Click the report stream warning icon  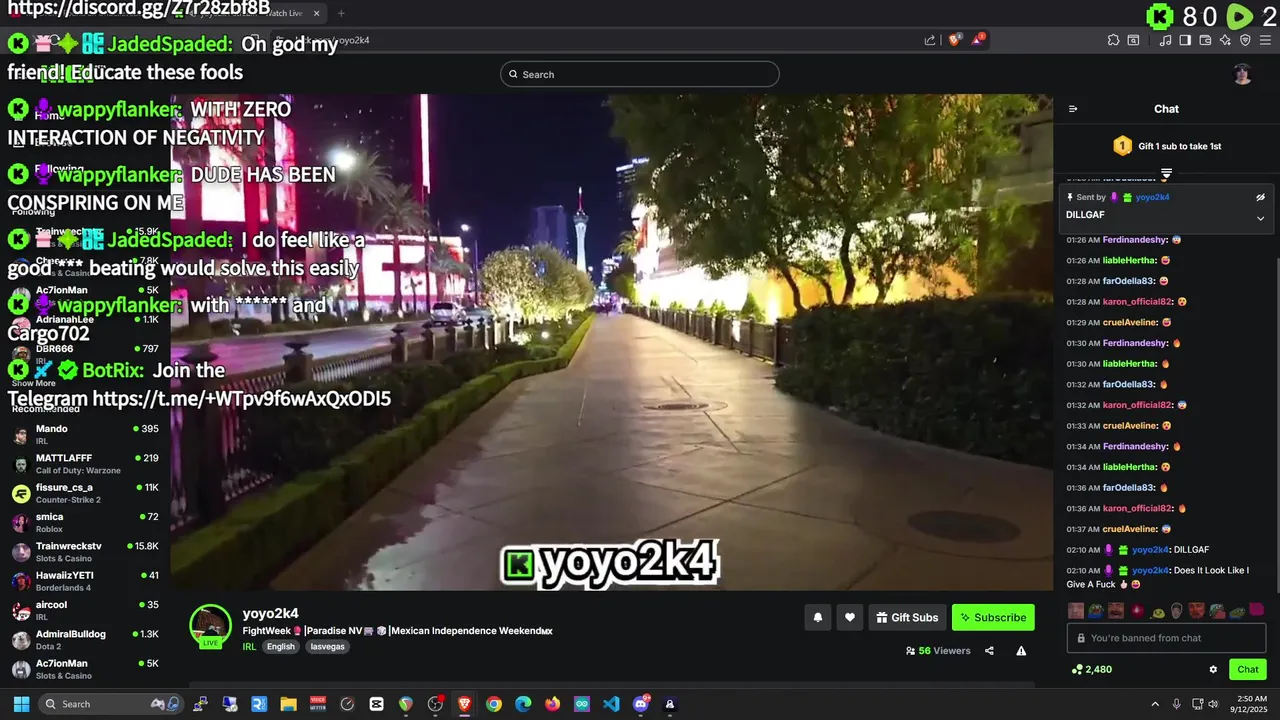pyautogui.click(x=1021, y=651)
